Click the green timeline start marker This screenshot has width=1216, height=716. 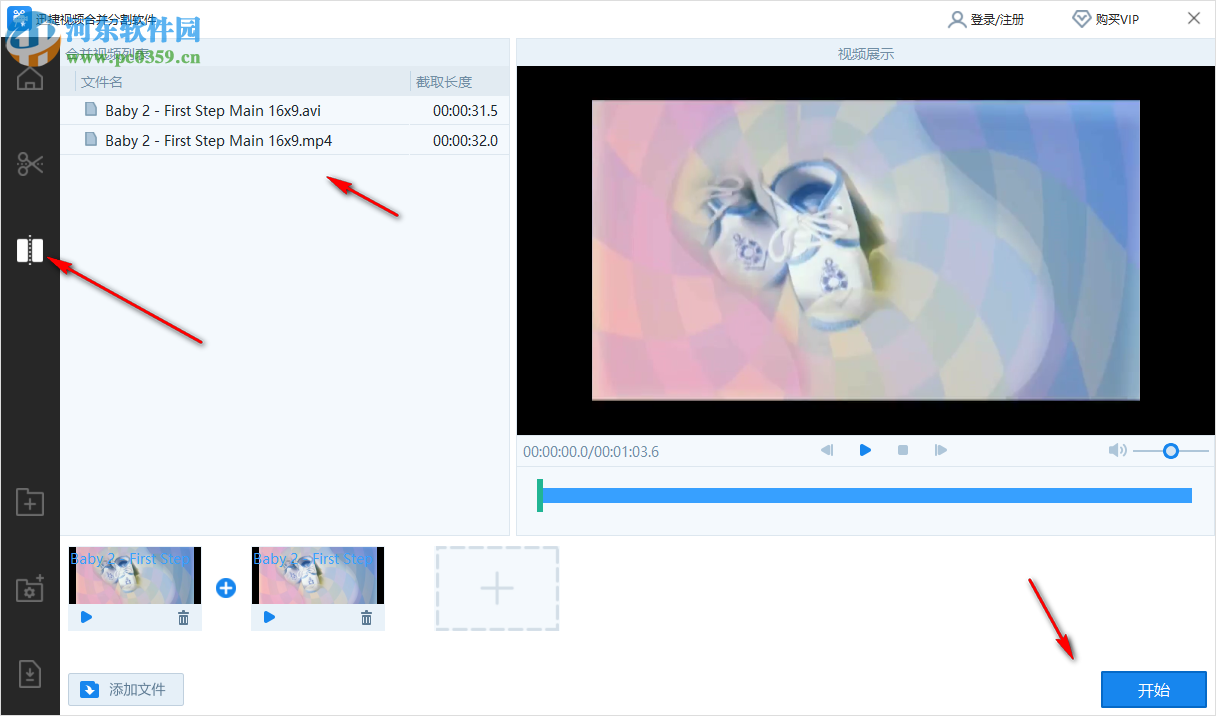pyautogui.click(x=540, y=495)
